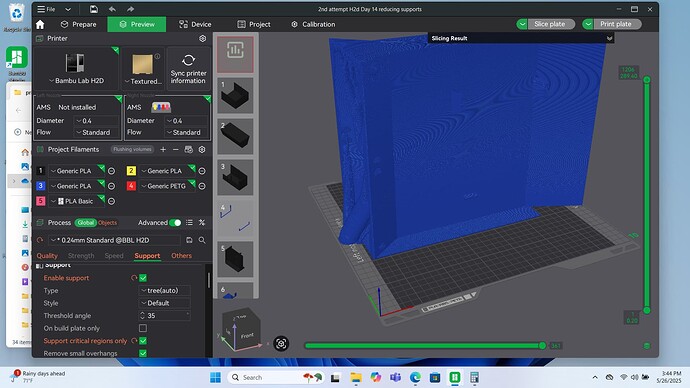Image resolution: width=690 pixels, height=388 pixels.
Task: Open the File menu
Action: 46,9
